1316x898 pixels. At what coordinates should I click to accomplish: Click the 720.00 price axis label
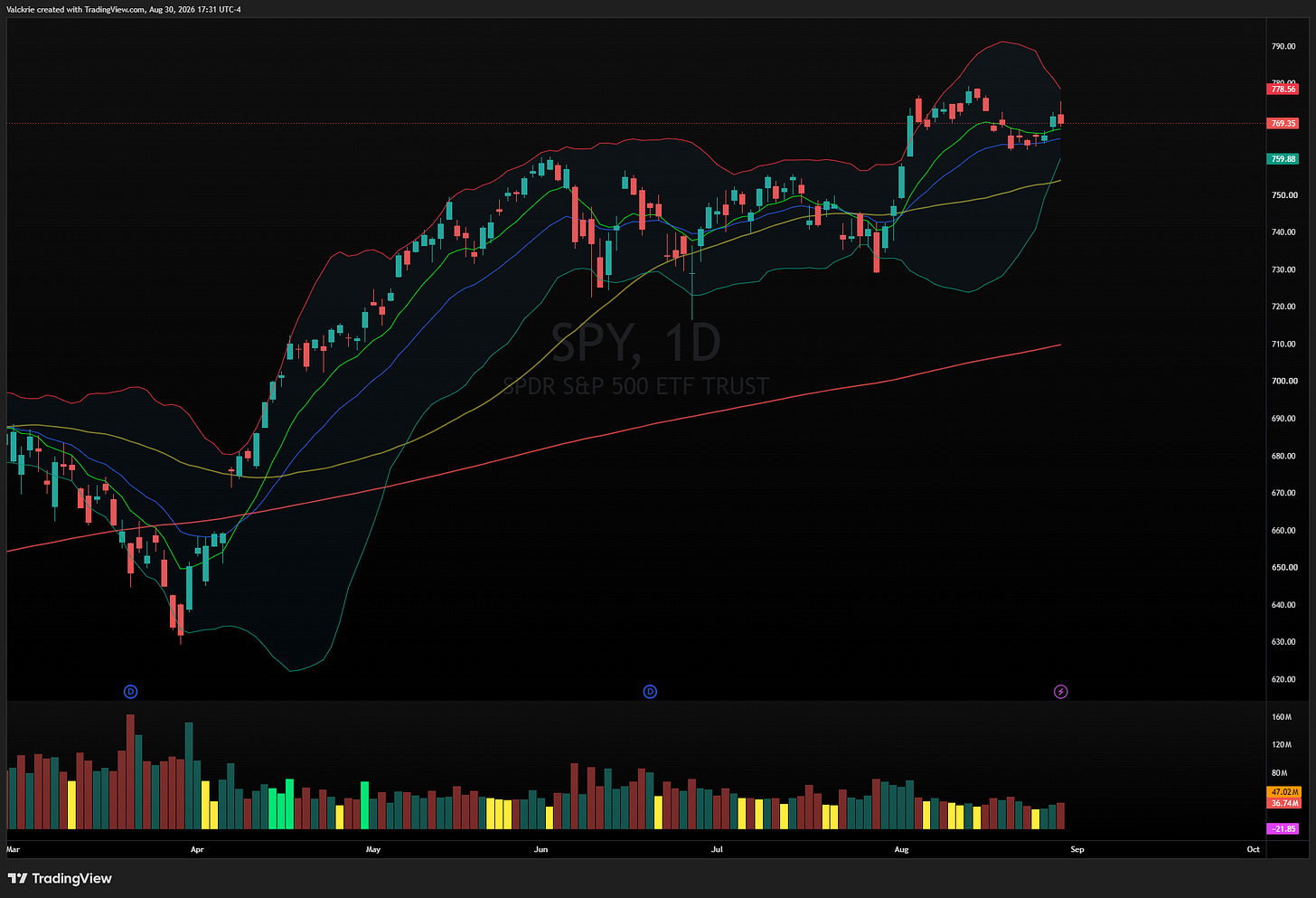pos(1284,307)
